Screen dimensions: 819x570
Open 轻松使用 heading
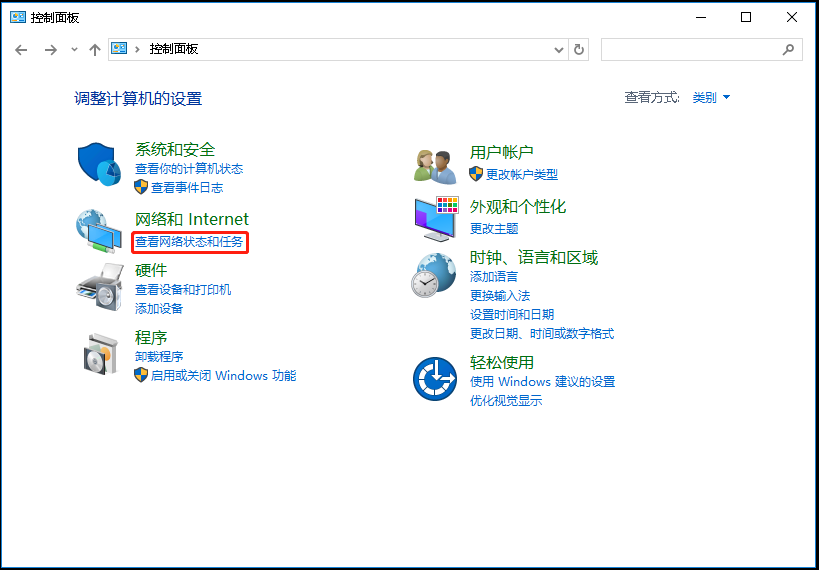[x=501, y=362]
